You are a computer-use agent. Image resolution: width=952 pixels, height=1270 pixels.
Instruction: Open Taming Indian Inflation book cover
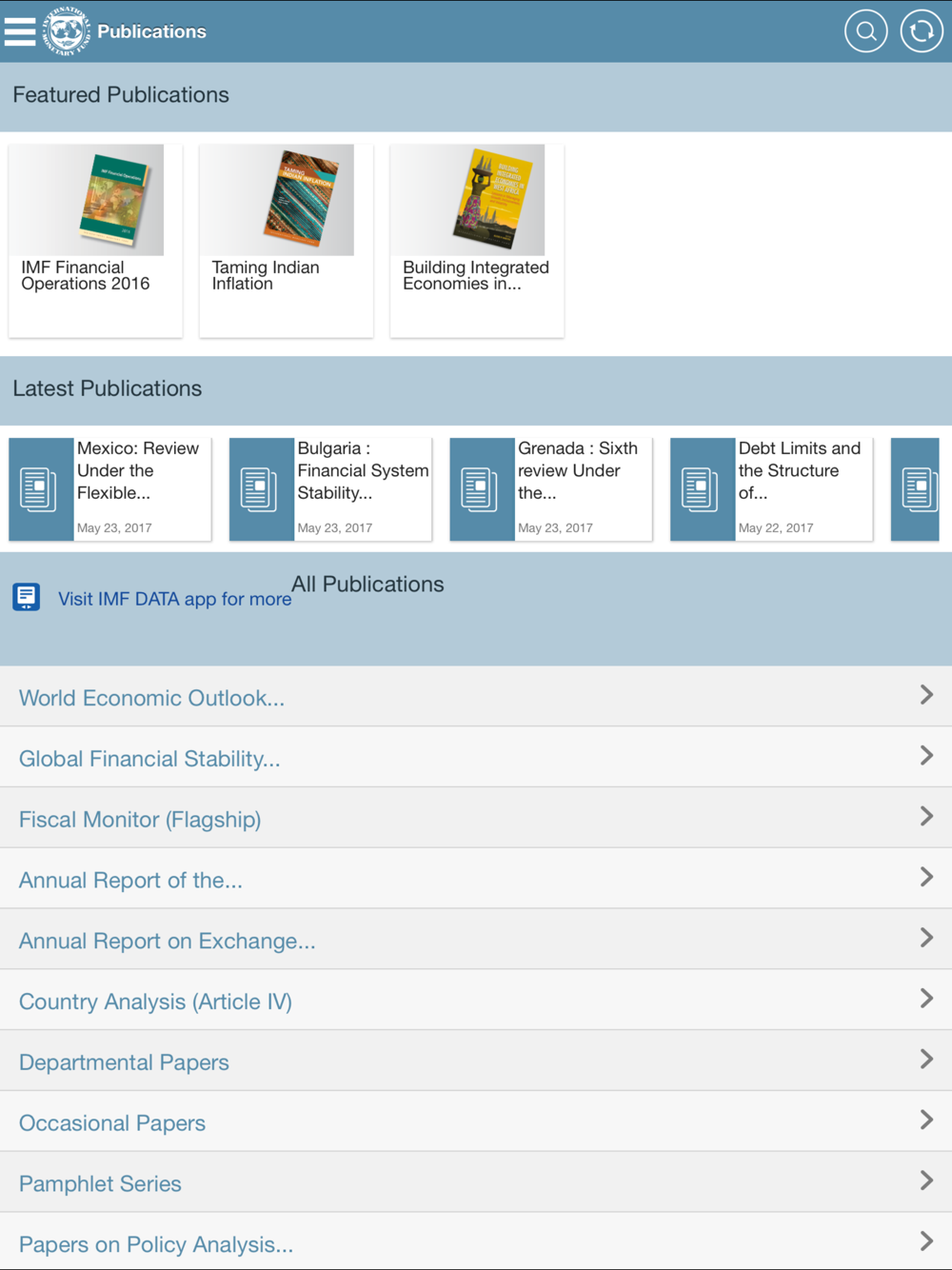[x=304, y=199]
